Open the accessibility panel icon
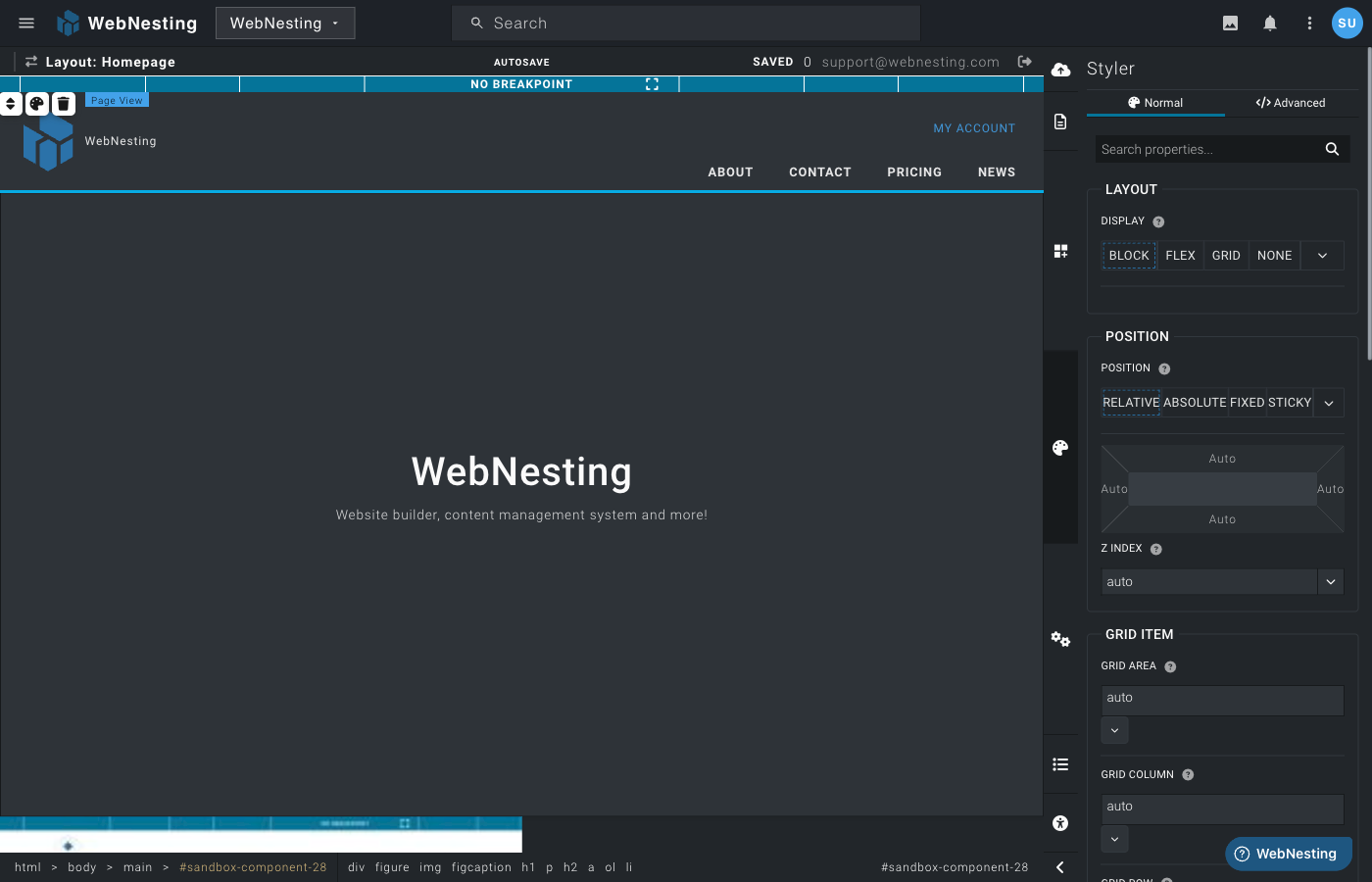This screenshot has height=882, width=1372. click(1060, 823)
